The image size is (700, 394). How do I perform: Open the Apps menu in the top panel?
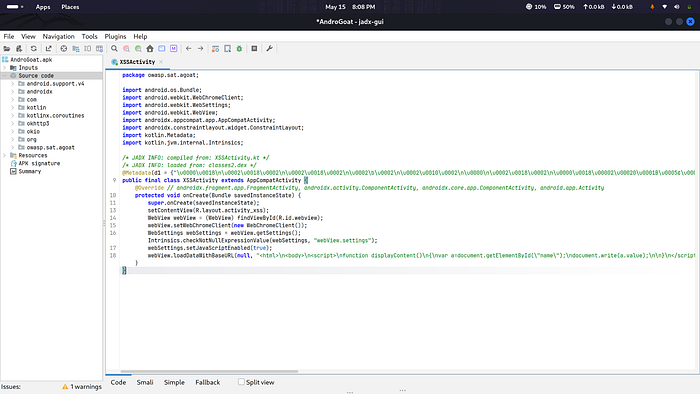point(43,7)
